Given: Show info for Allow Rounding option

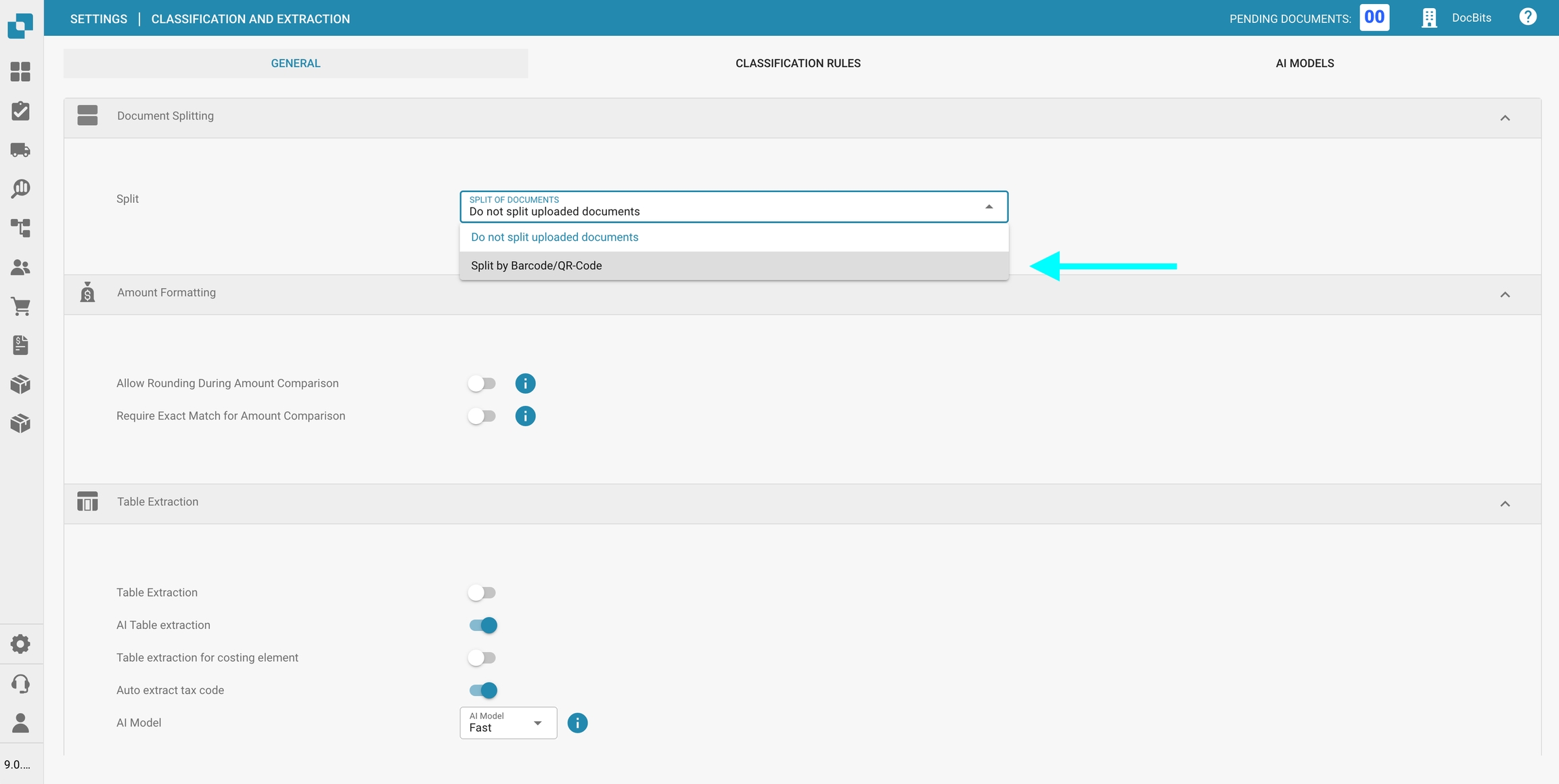Looking at the screenshot, I should 525,384.
